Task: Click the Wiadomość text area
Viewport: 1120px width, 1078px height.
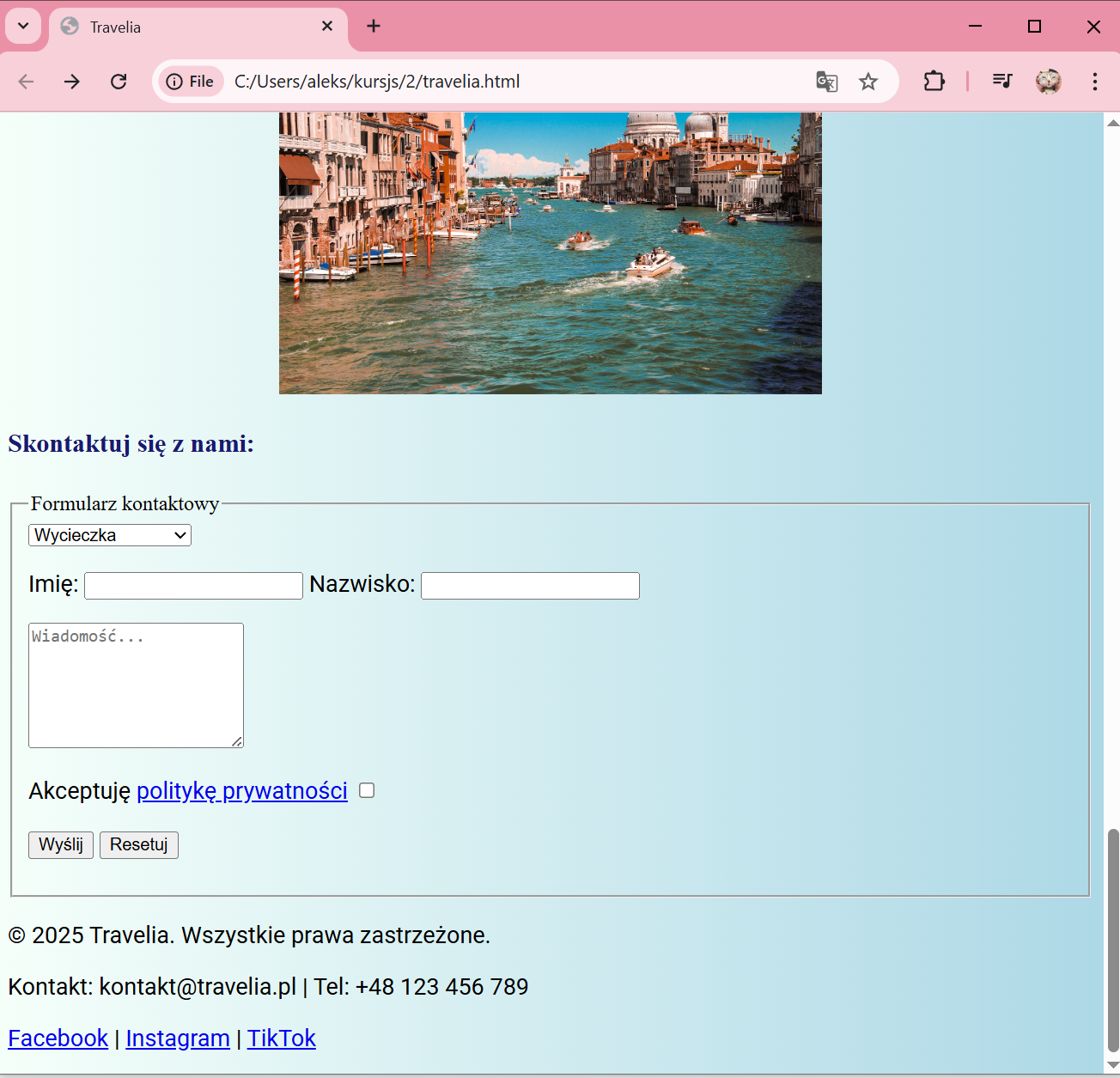Action: 136,685
